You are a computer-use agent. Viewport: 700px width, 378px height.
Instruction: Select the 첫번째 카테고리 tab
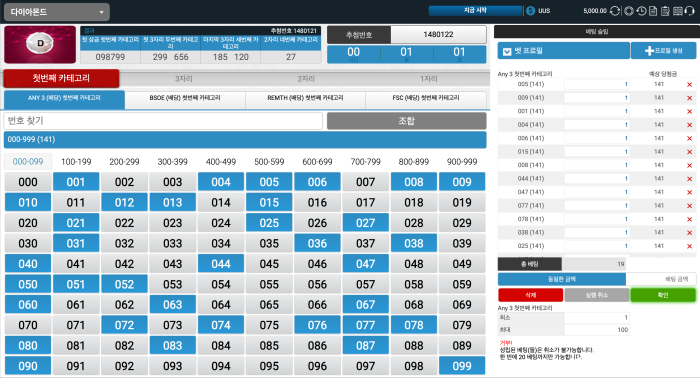coord(61,78)
